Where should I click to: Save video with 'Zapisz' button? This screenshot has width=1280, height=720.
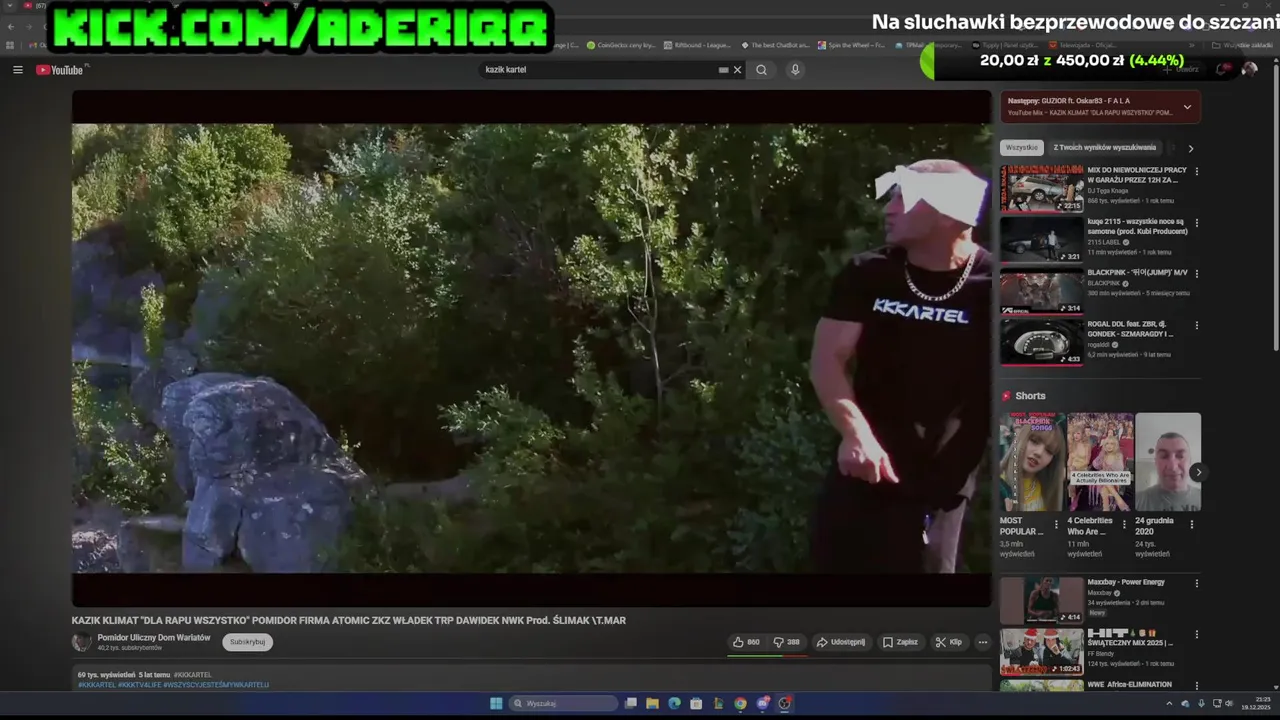[x=900, y=642]
